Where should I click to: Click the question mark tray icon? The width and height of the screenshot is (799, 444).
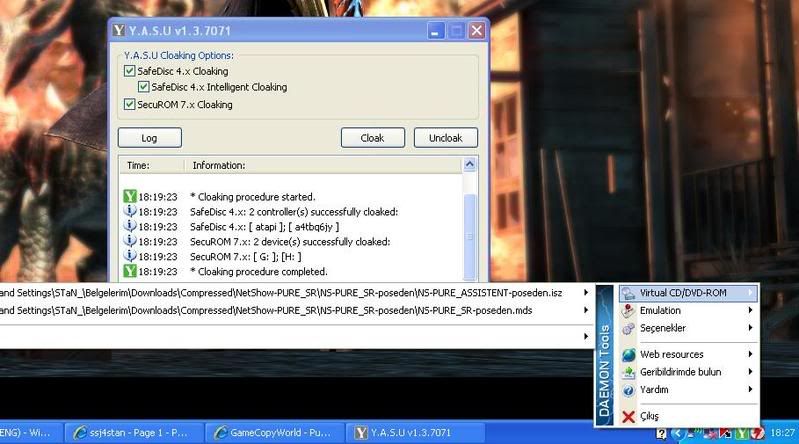[661, 434]
